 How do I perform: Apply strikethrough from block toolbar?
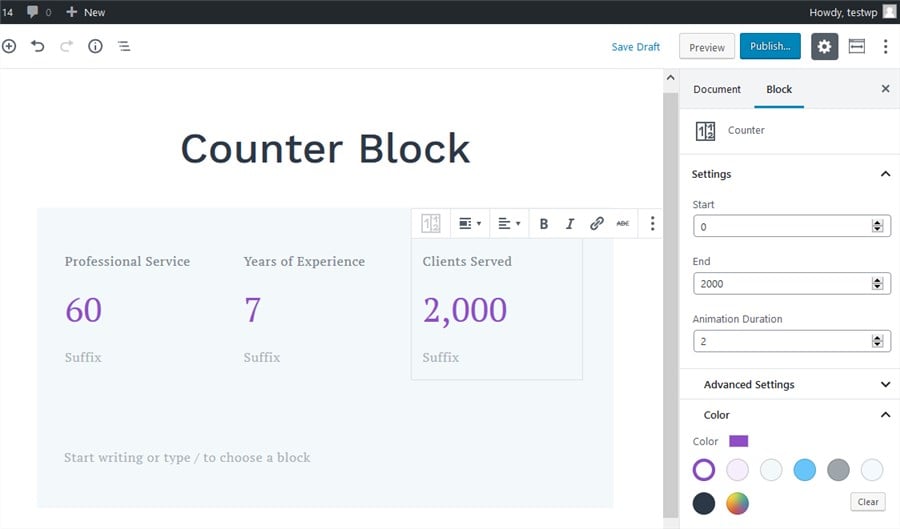pyautogui.click(x=623, y=224)
